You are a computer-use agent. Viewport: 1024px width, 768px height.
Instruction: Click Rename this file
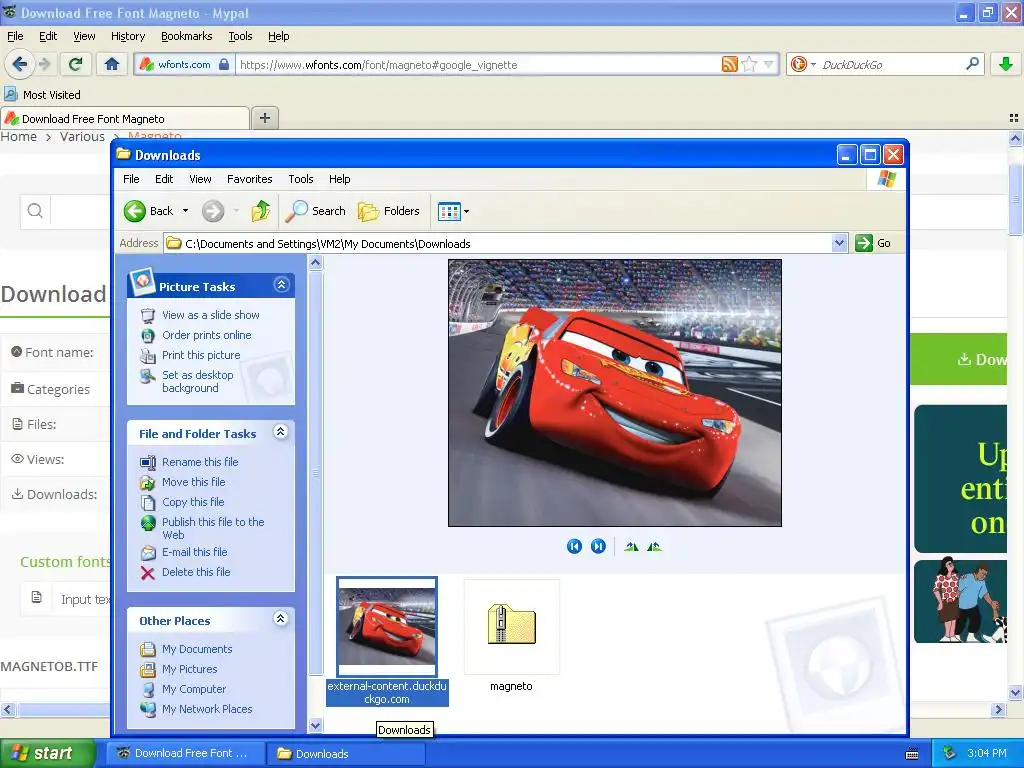200,462
